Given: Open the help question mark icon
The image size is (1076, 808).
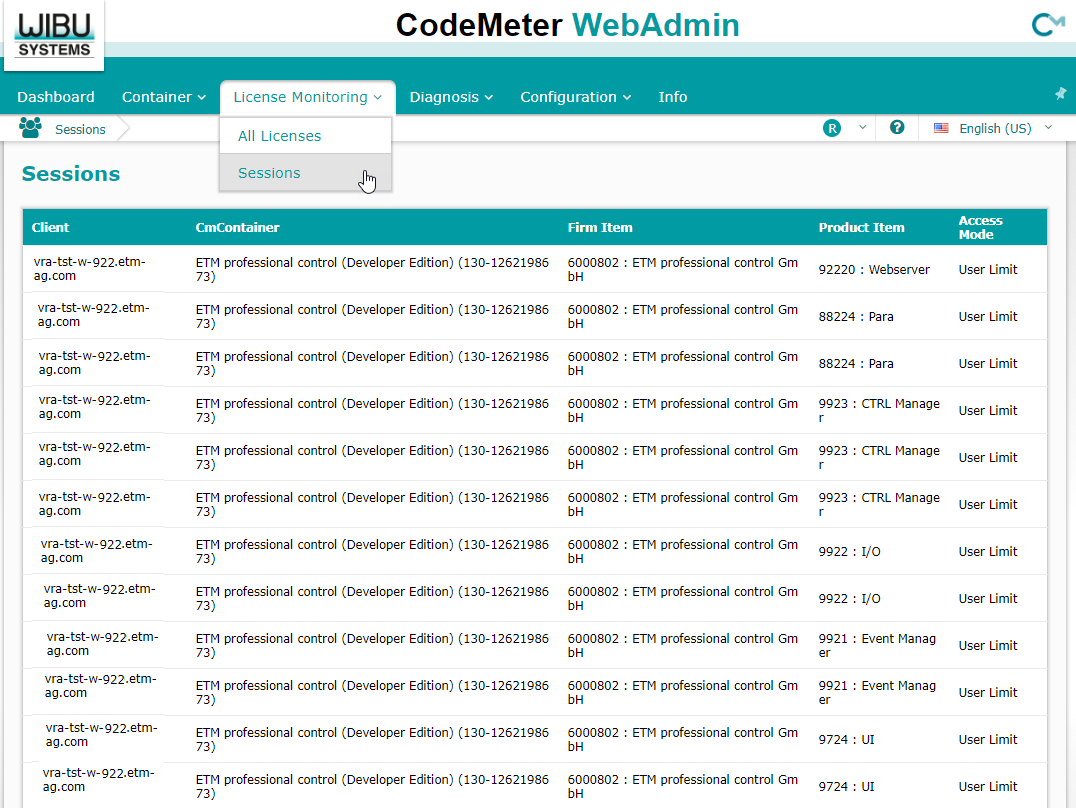Looking at the screenshot, I should click(897, 128).
